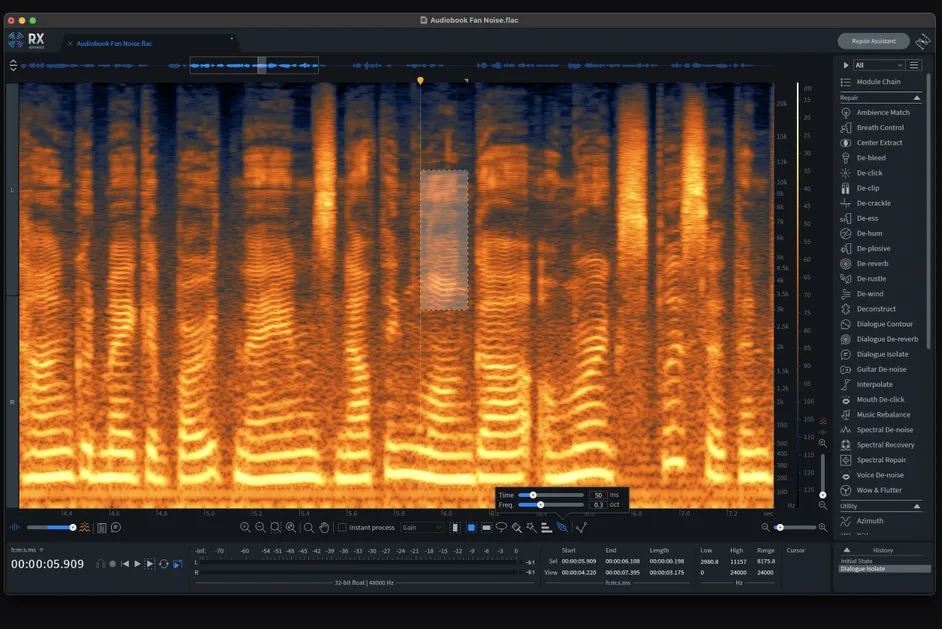Open the Ambience Match module
The width and height of the screenshot is (942, 629).
pos(883,112)
